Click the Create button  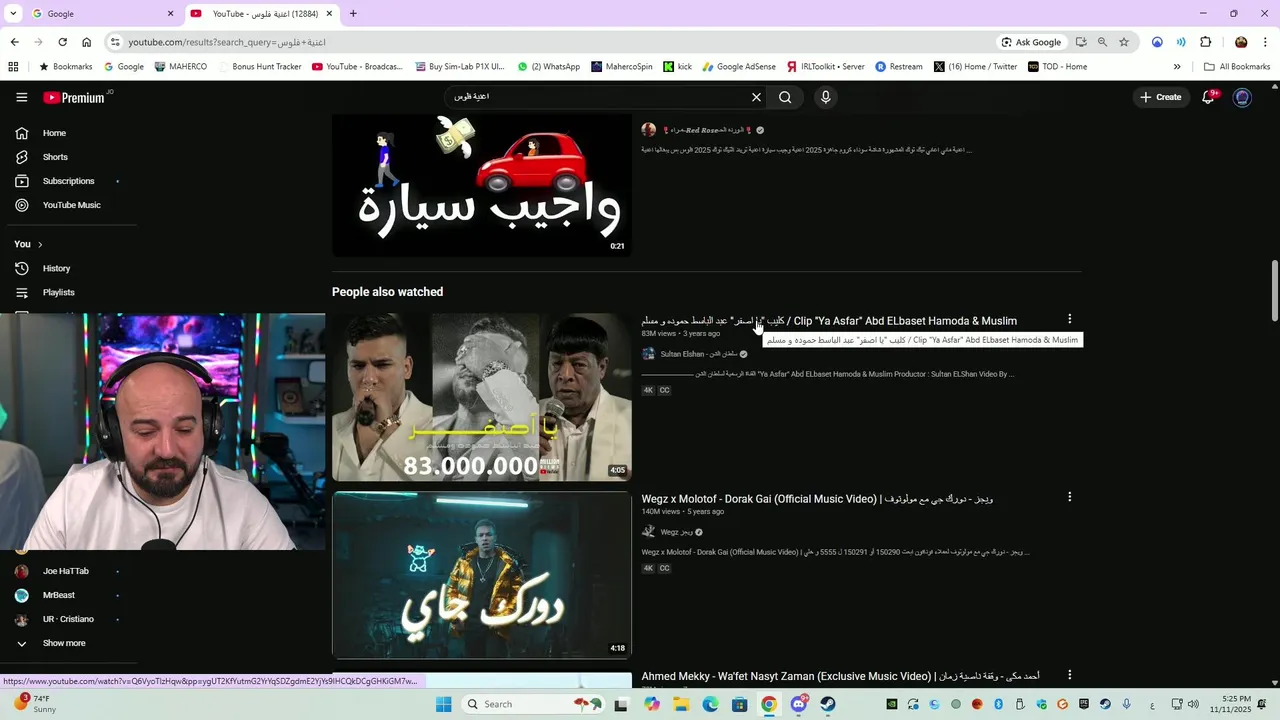(1160, 97)
